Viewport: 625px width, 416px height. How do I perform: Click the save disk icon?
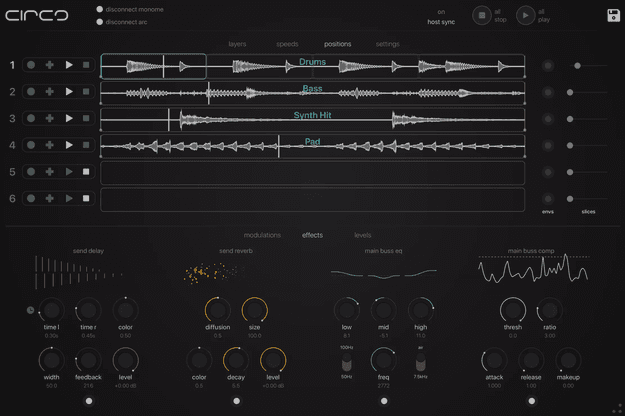[613, 15]
